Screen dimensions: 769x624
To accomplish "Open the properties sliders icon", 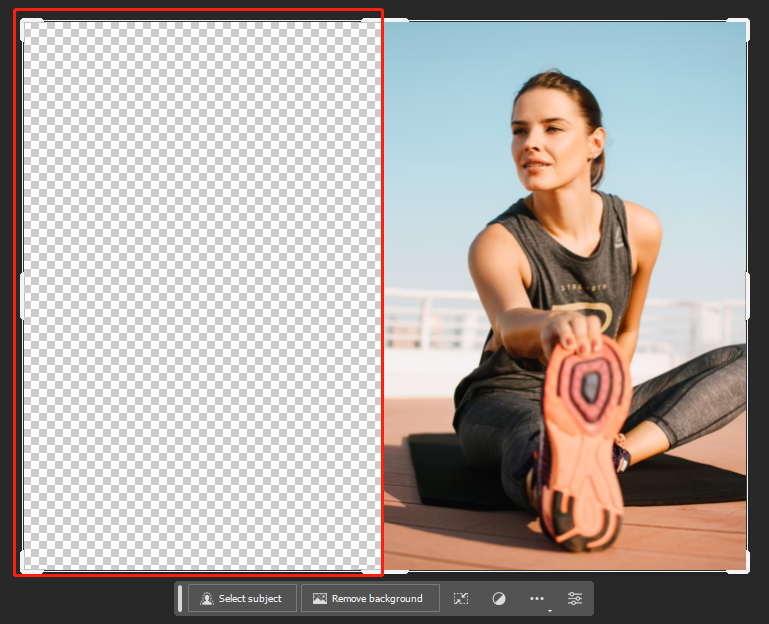I will pyautogui.click(x=575, y=598).
